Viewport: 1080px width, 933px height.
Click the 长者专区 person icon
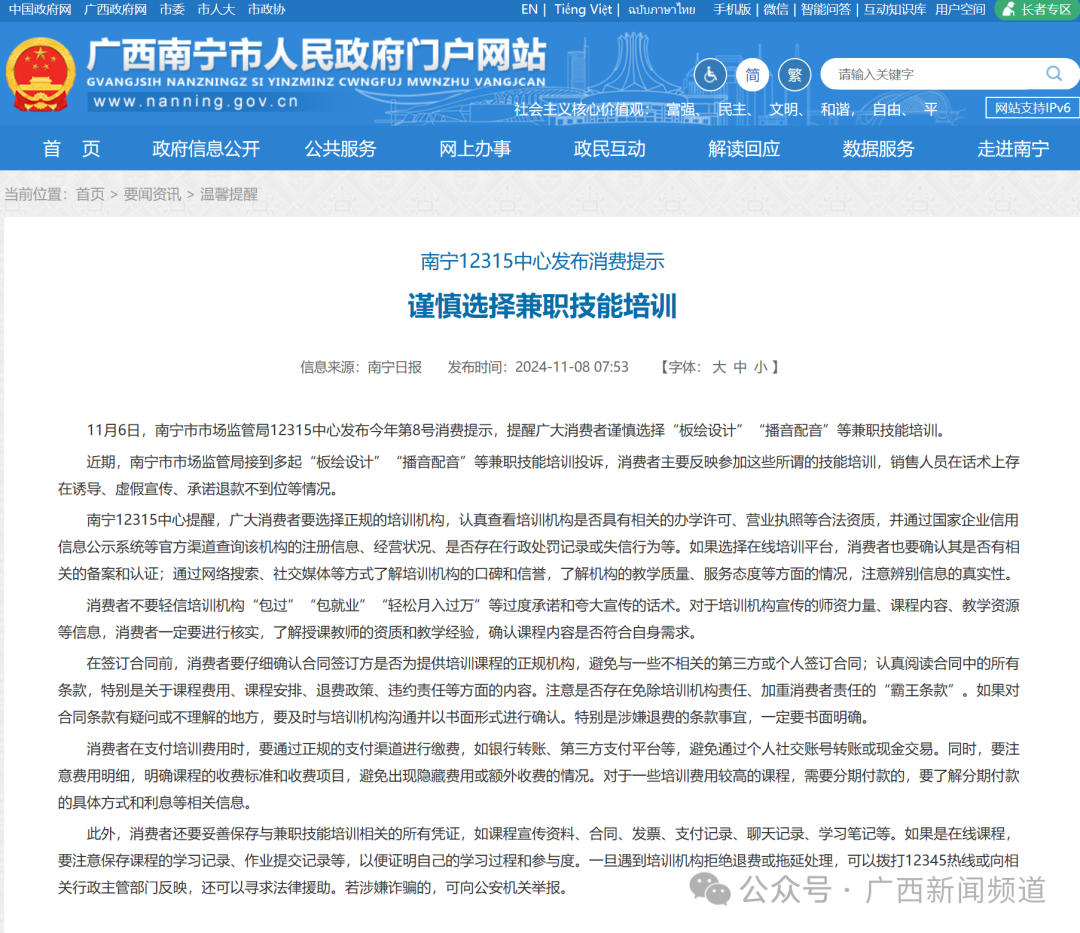point(1009,10)
